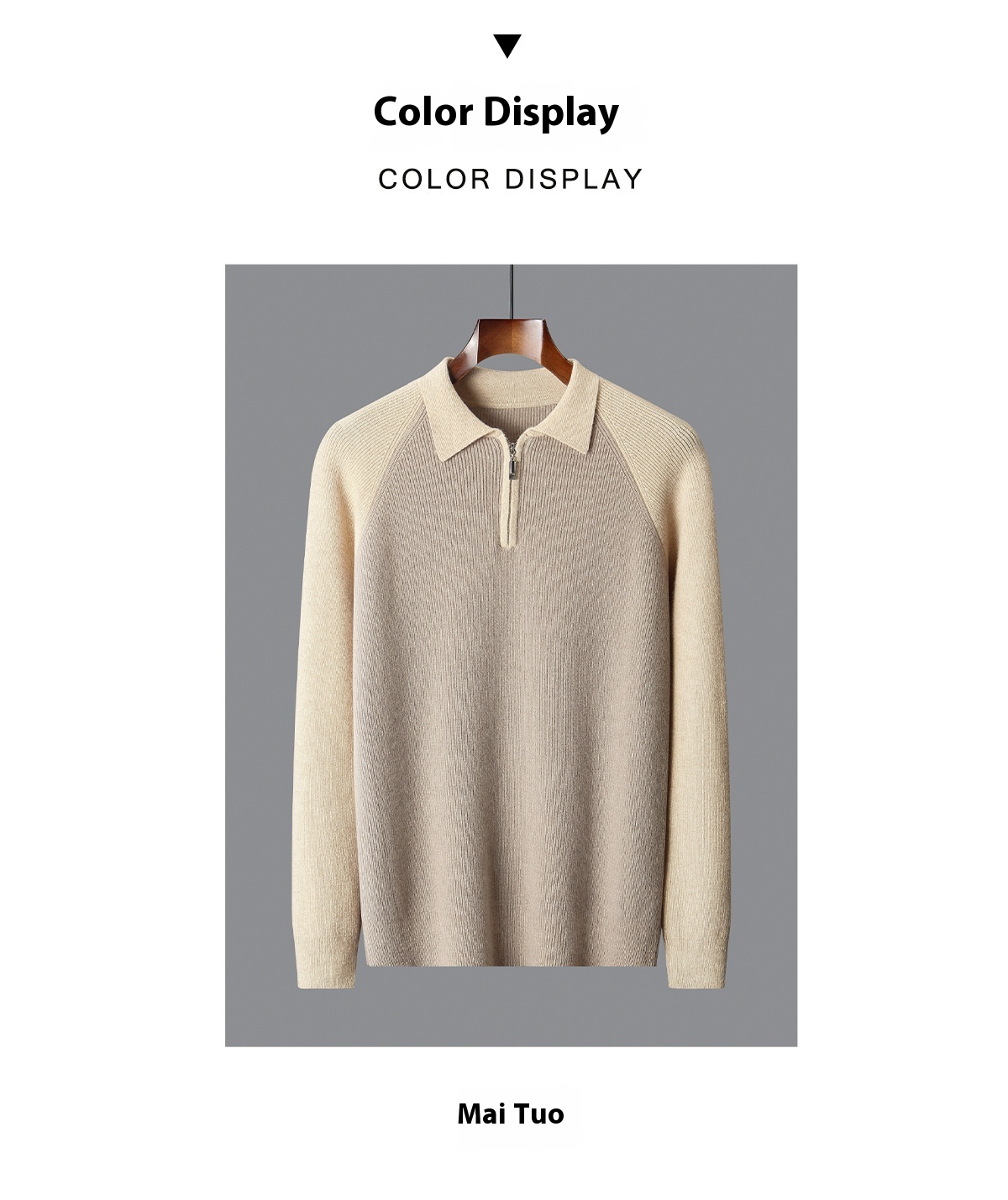Image resolution: width=1008 pixels, height=1200 pixels.
Task: Click the "Mai Tuo" color name label
Action: pos(511,1114)
